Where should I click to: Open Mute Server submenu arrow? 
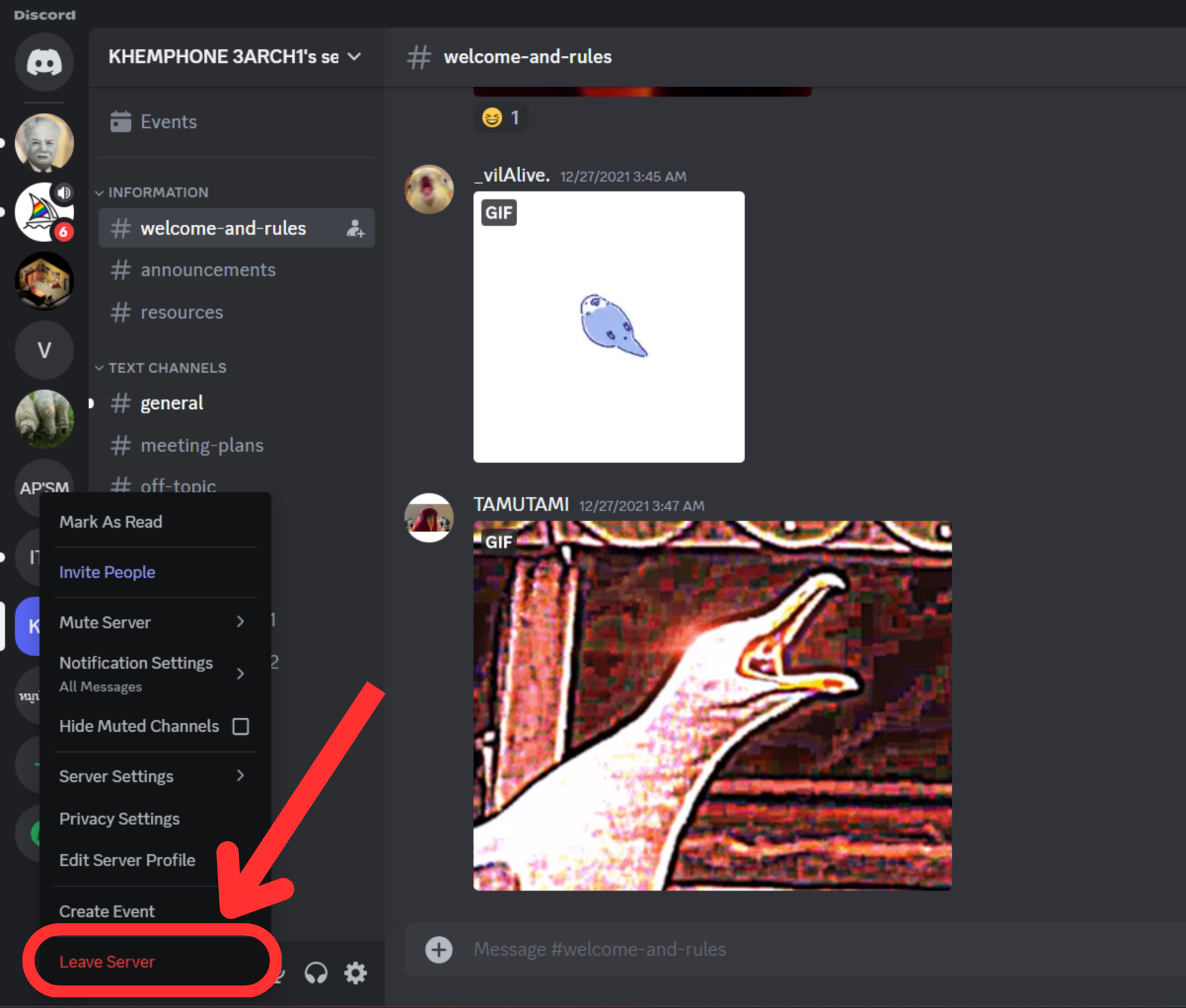239,622
